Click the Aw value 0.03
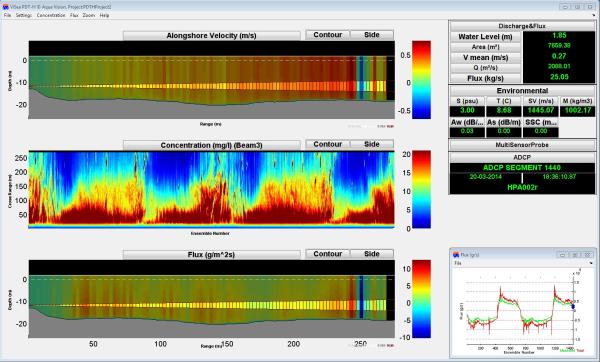Viewport: 600px width, 362px height. (467, 131)
